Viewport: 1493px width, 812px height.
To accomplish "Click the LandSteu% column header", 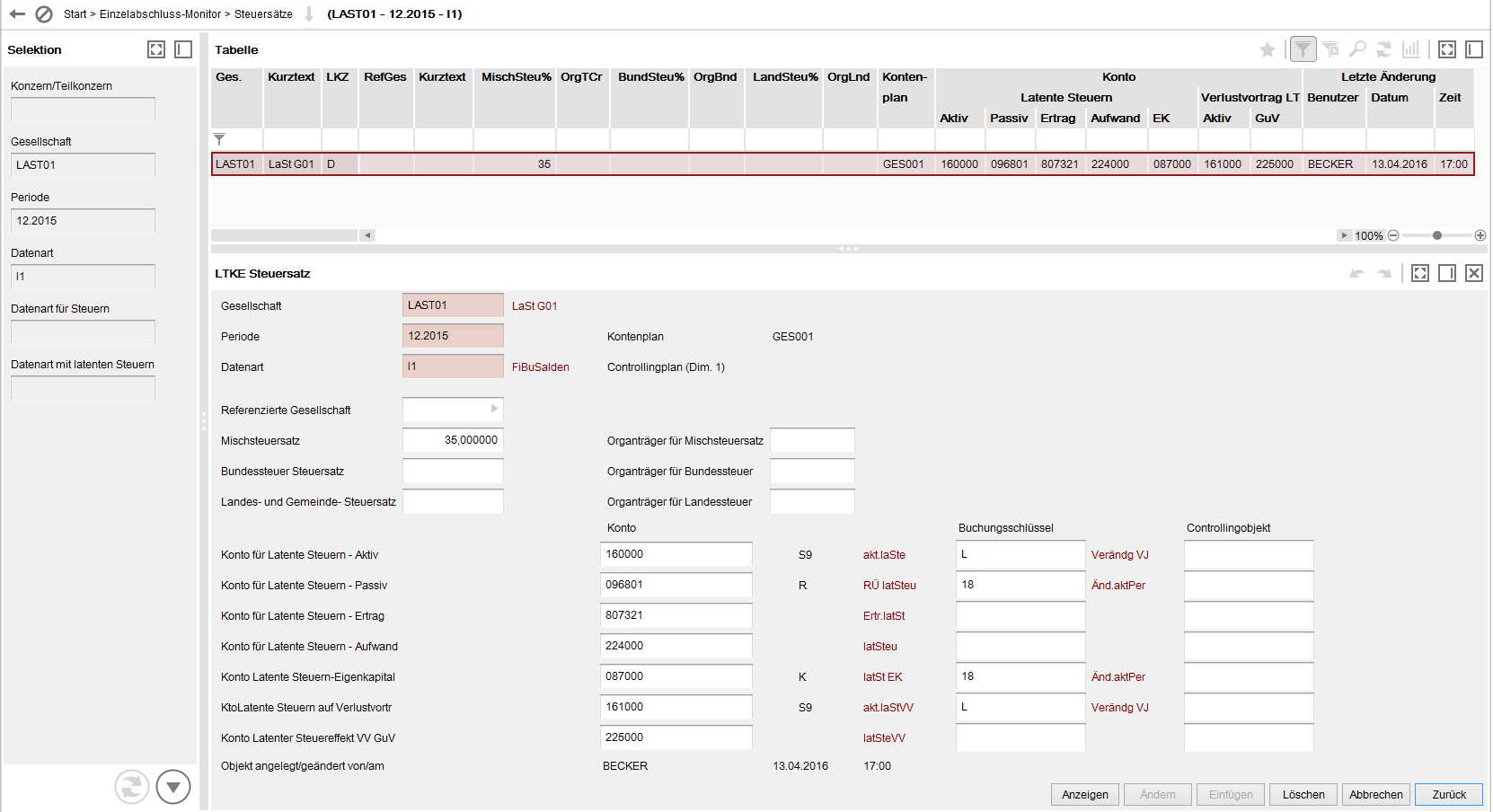I will (784, 98).
